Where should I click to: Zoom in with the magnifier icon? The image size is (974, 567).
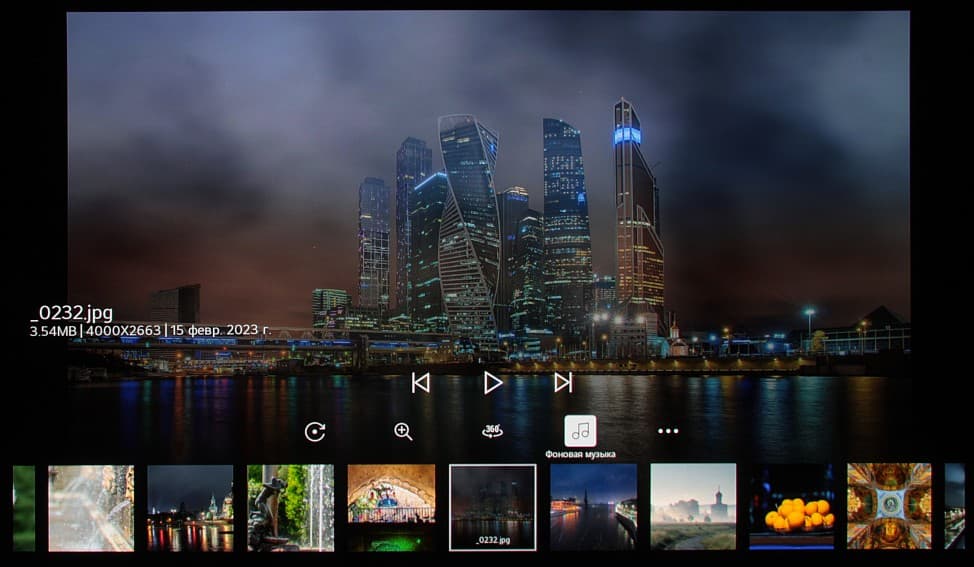click(x=403, y=432)
